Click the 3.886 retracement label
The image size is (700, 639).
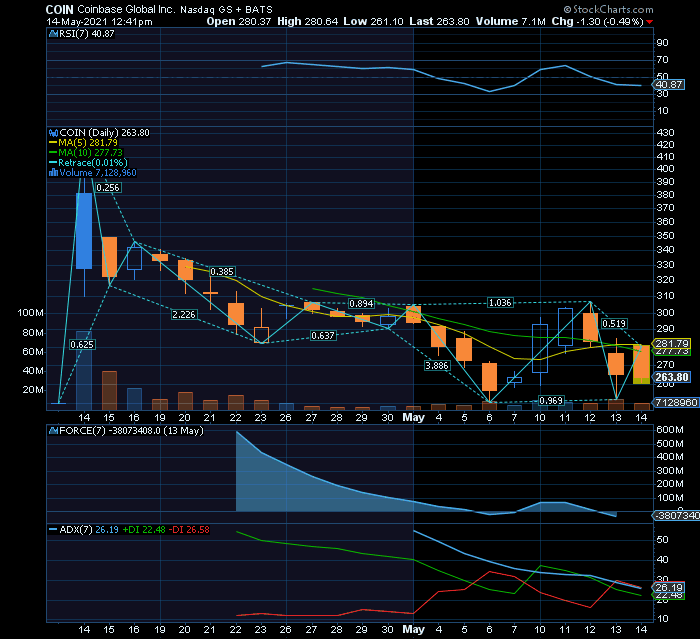pyautogui.click(x=437, y=366)
